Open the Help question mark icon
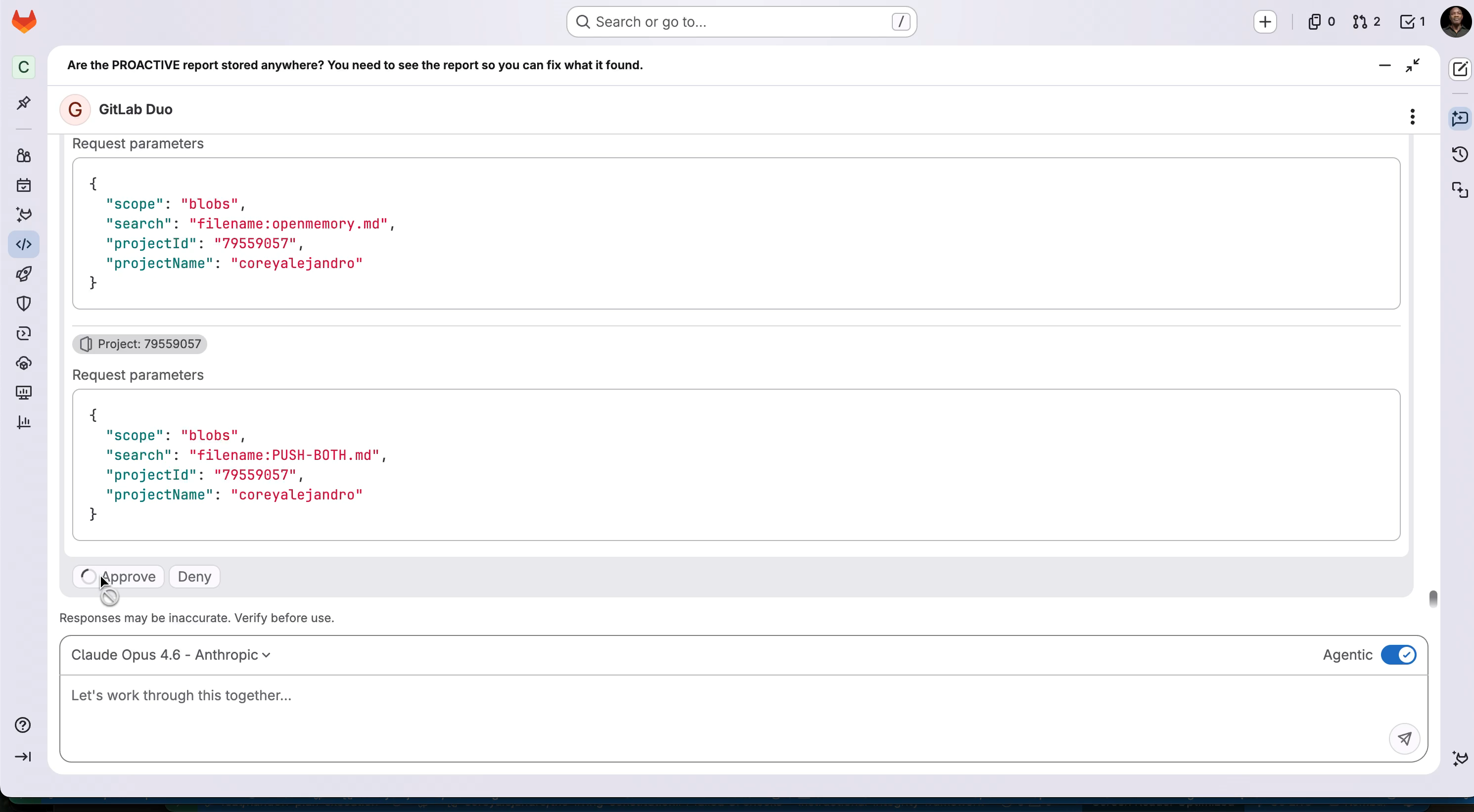 tap(23, 725)
